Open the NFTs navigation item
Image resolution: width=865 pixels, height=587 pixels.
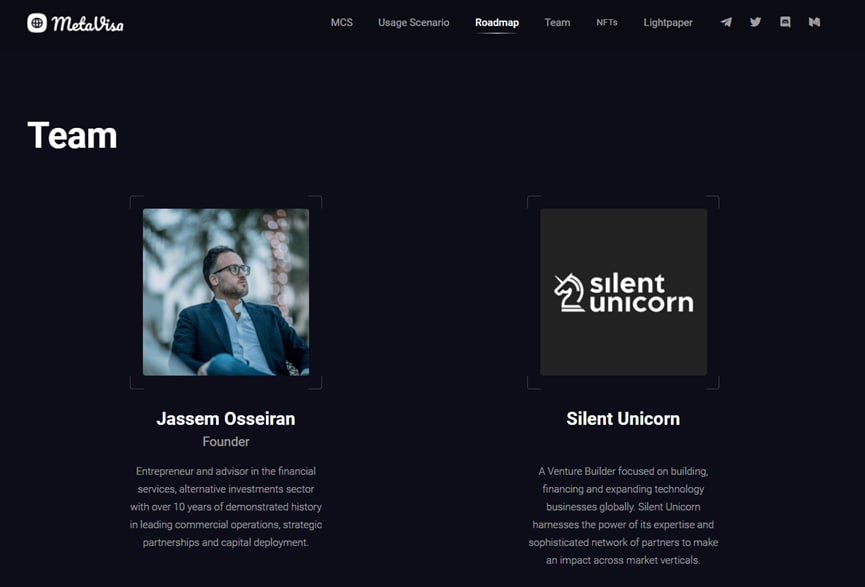(x=607, y=23)
